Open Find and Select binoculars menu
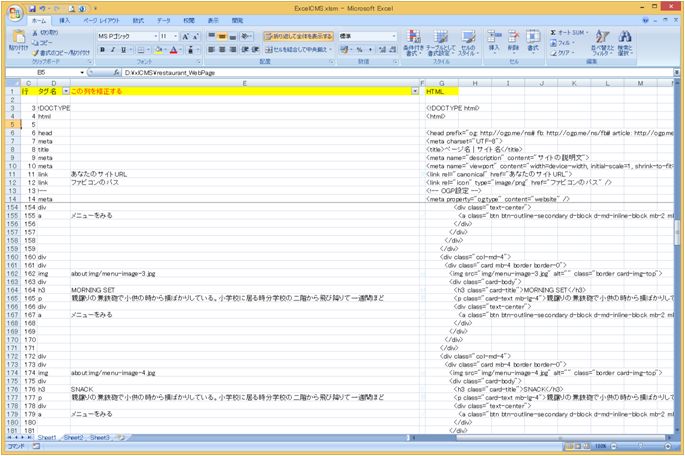 (625, 43)
